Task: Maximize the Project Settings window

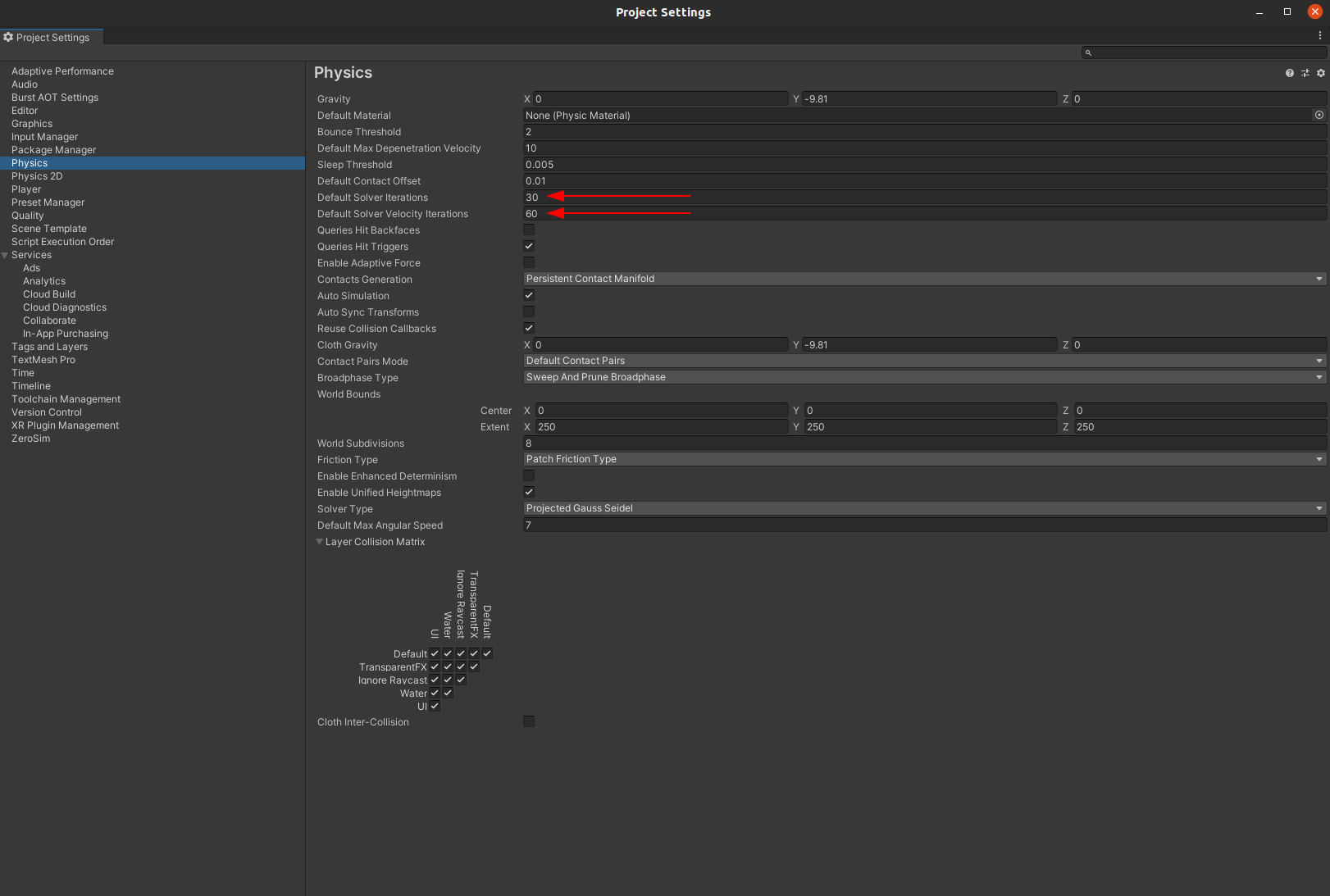Action: coord(1287,11)
